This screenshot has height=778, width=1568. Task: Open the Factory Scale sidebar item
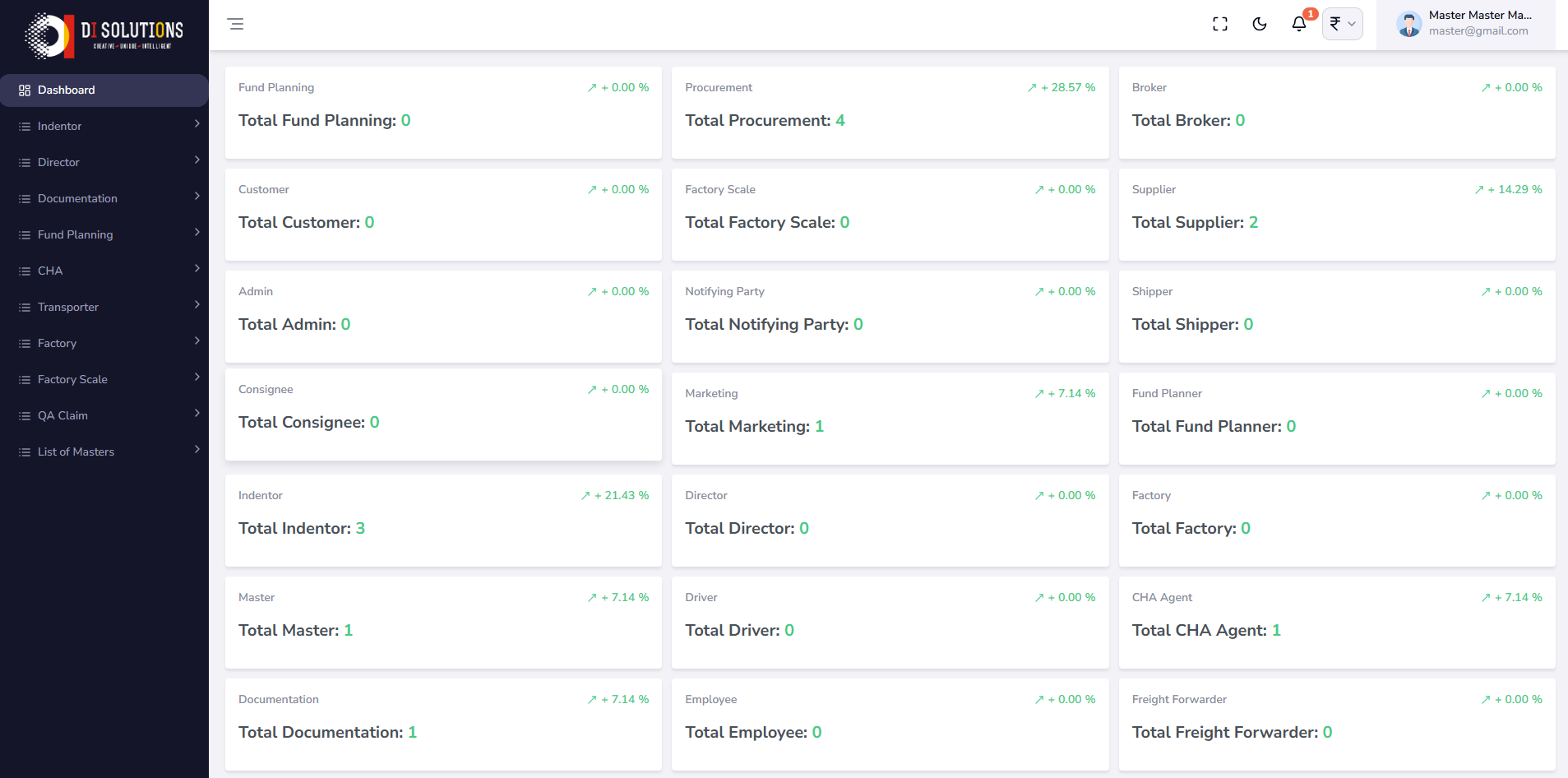(x=72, y=380)
